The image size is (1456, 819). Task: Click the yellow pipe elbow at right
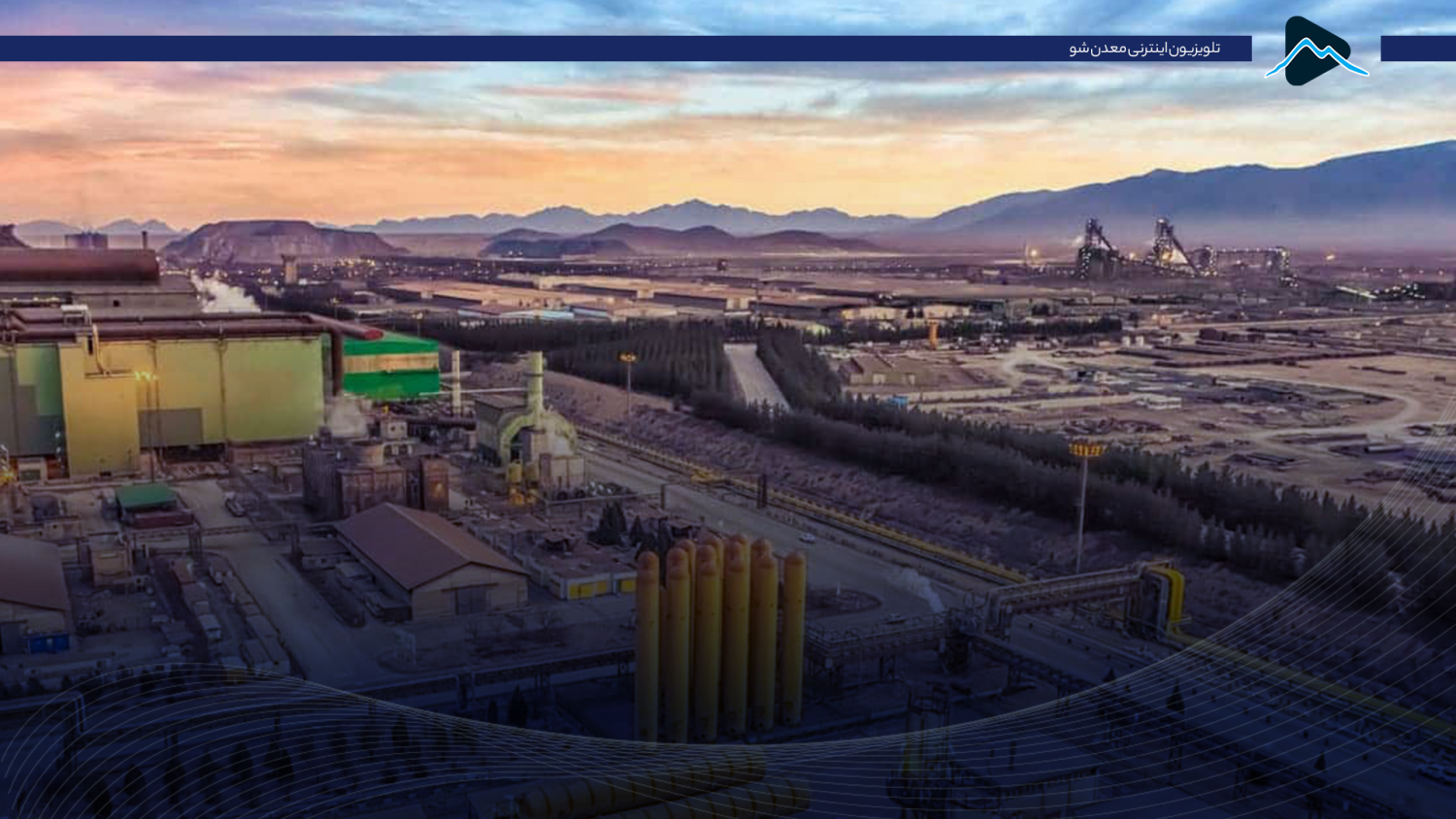tap(1169, 592)
